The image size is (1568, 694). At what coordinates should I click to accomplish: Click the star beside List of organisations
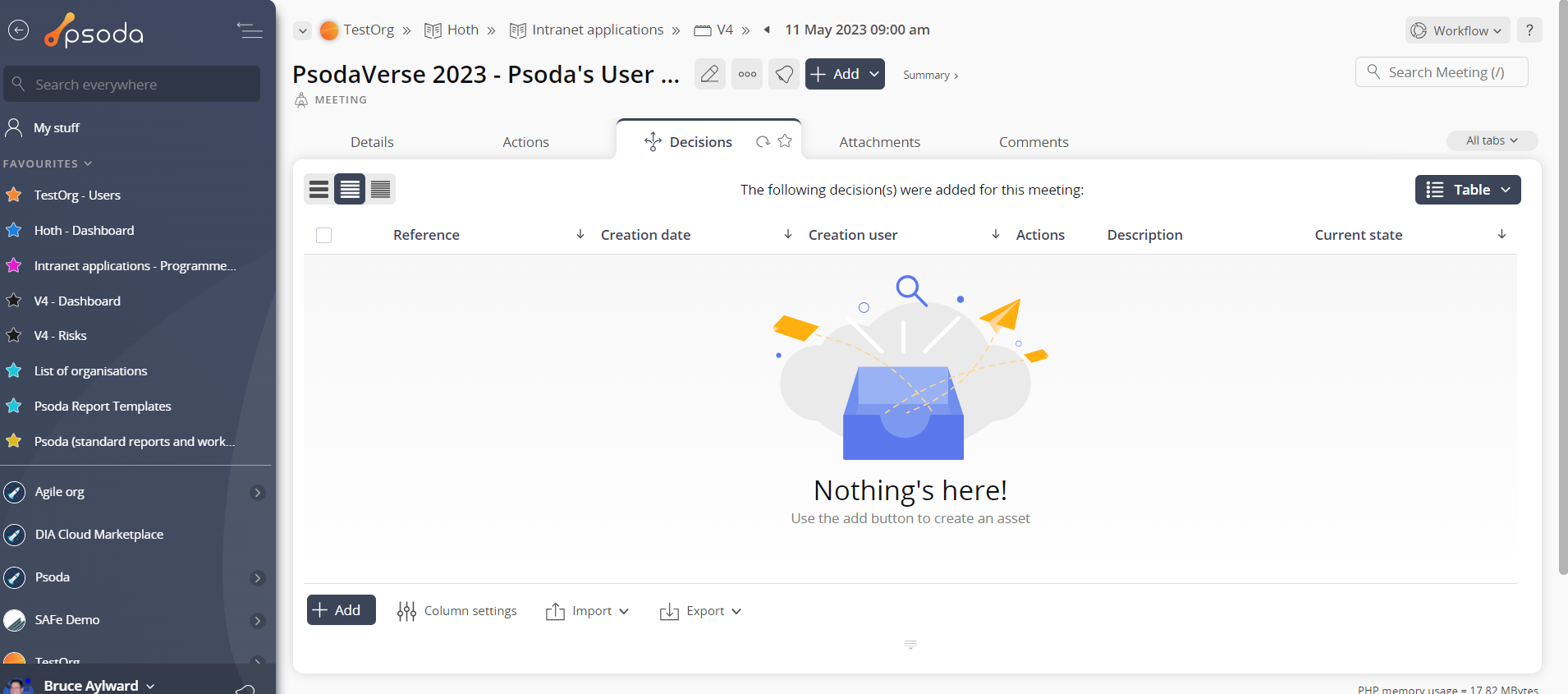[x=14, y=370]
